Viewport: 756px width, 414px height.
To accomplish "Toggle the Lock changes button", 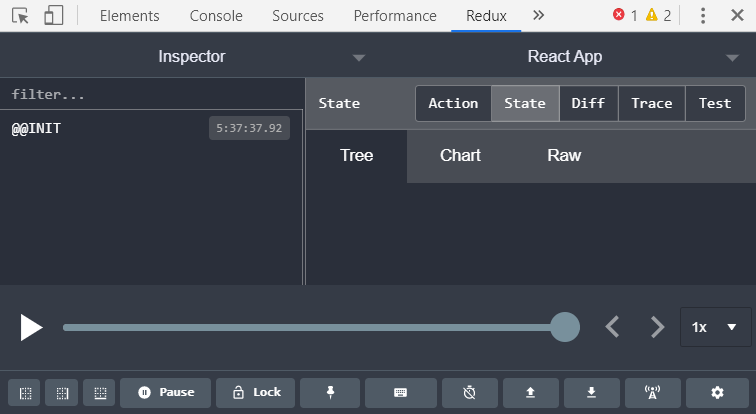I will (256, 393).
